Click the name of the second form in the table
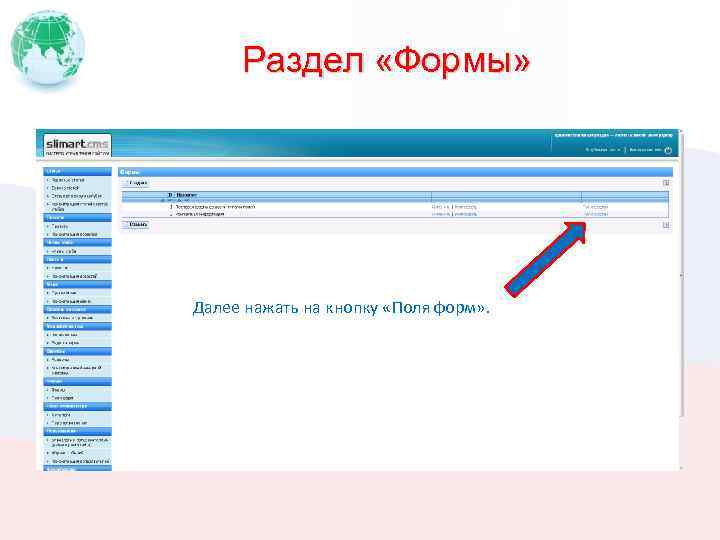Viewport: 720px width, 540px height. coord(200,214)
